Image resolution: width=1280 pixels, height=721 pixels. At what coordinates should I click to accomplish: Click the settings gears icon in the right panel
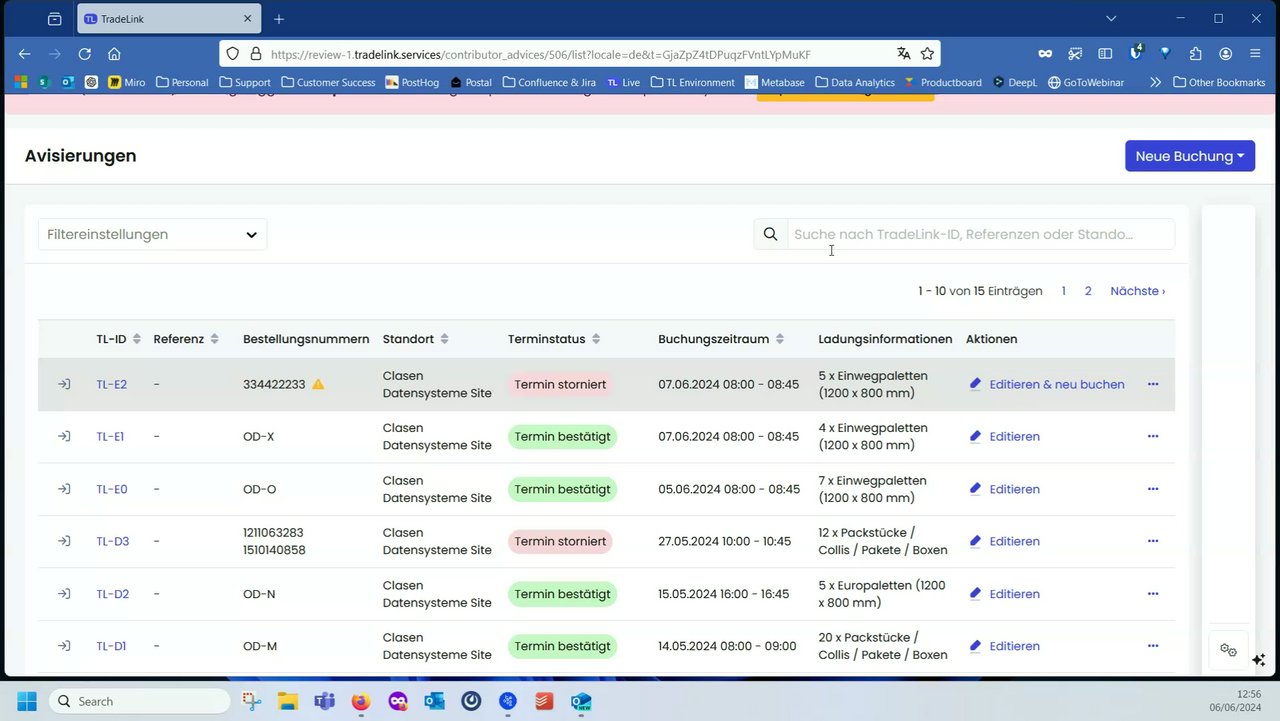pyautogui.click(x=1229, y=650)
